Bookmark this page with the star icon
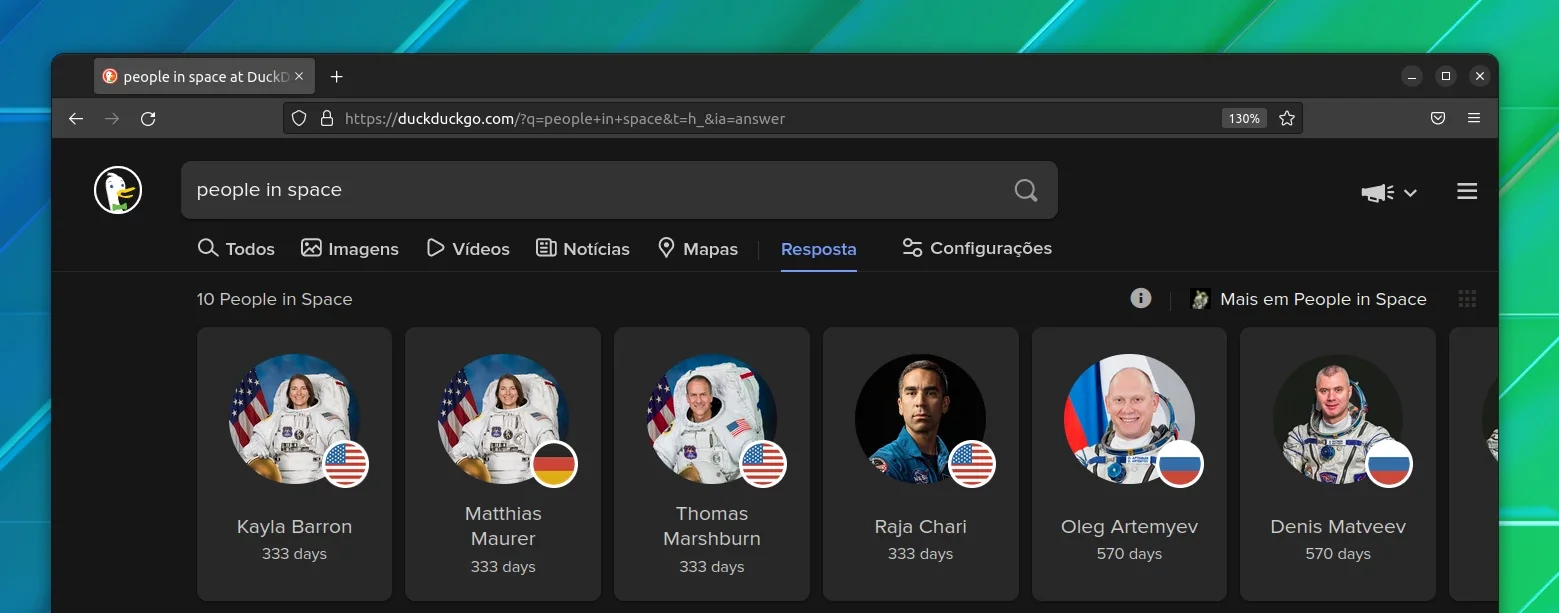The width and height of the screenshot is (1559, 613). pyautogui.click(x=1287, y=118)
